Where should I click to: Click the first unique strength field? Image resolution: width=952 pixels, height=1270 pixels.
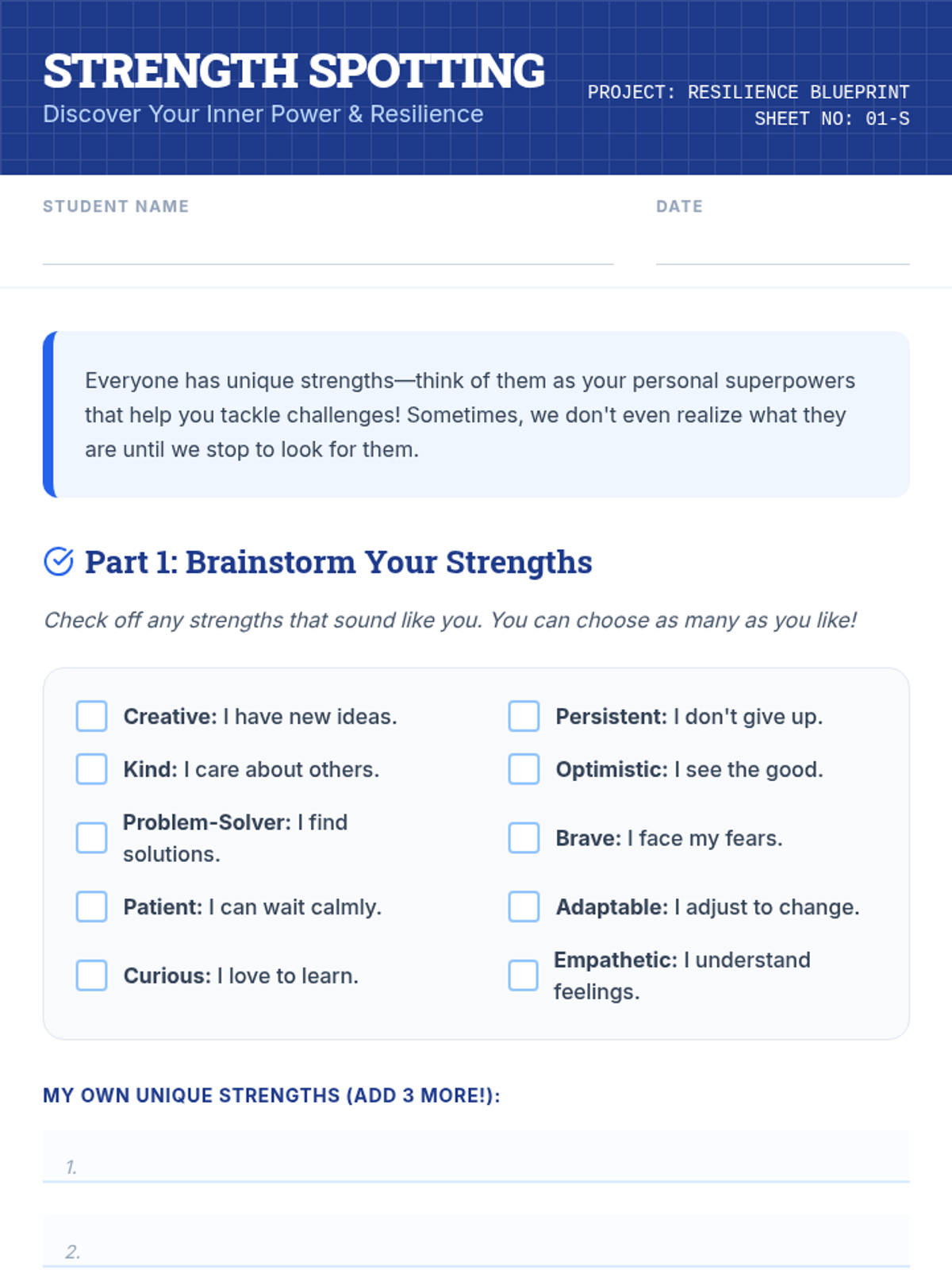[x=476, y=1156]
